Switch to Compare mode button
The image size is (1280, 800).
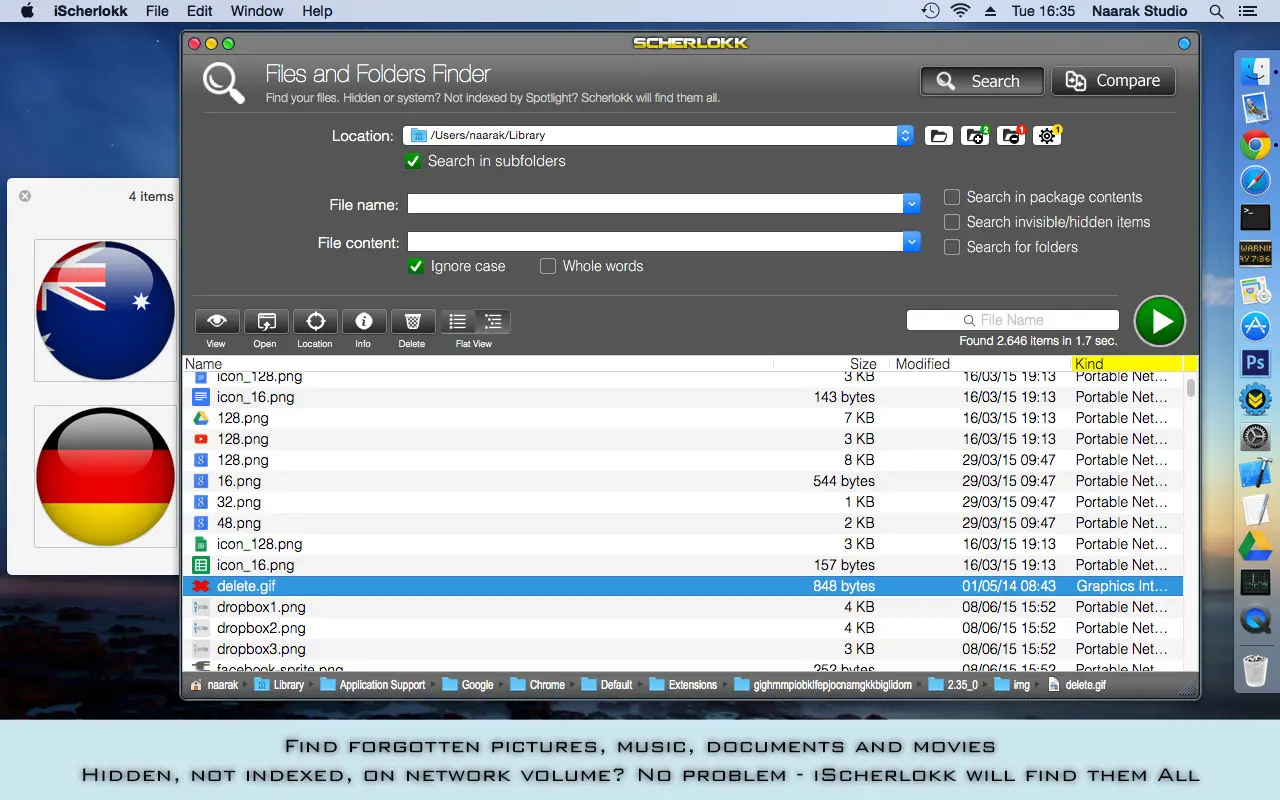(x=1113, y=81)
